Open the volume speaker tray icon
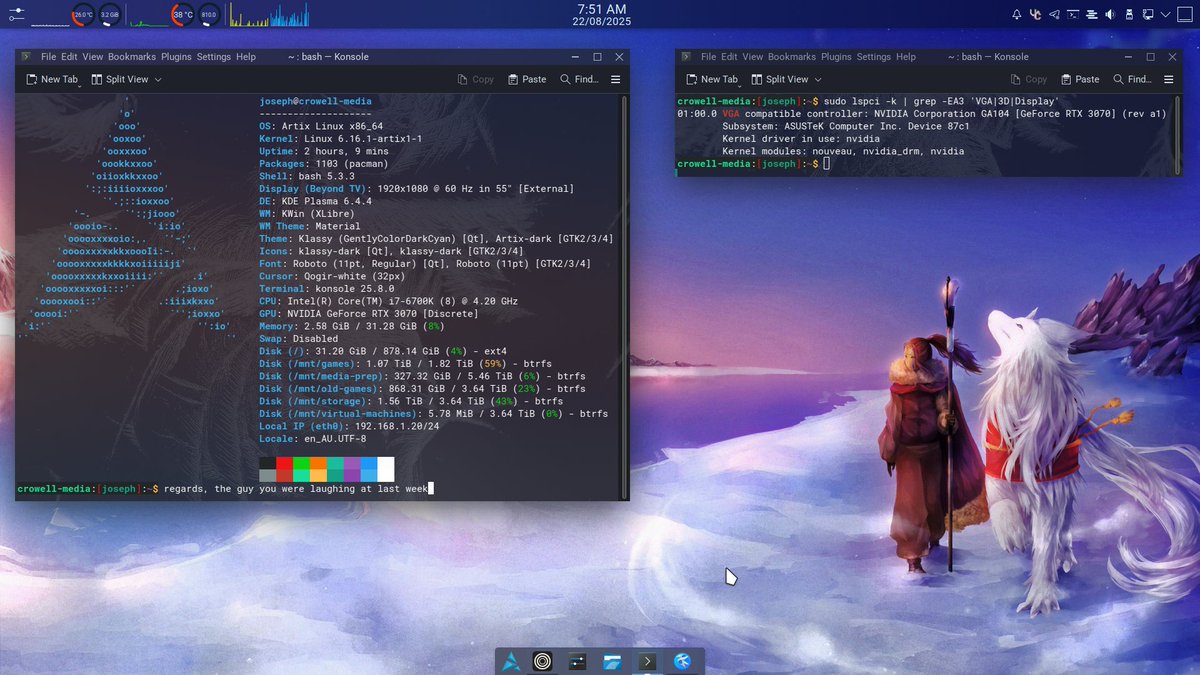This screenshot has width=1200, height=675. coord(1110,14)
